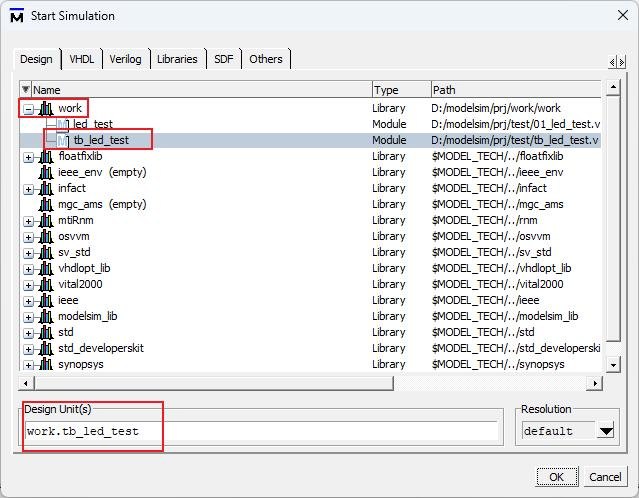The width and height of the screenshot is (639, 498).
Task: Click the vertical scrollbar down arrow
Action: [613, 364]
